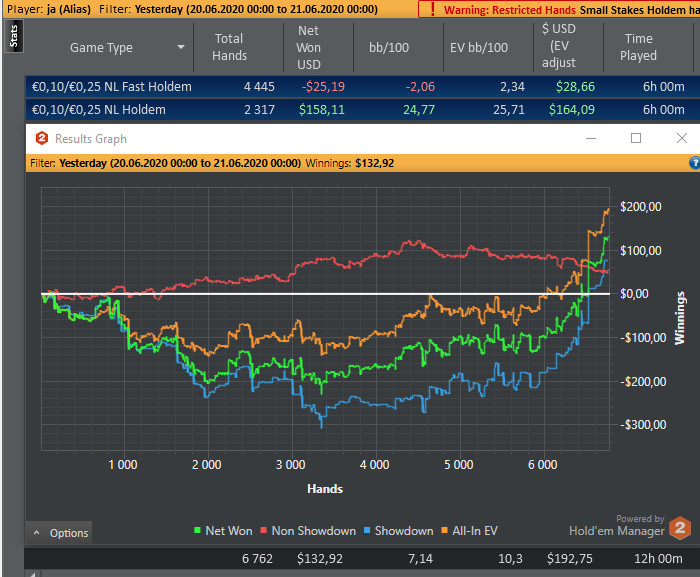Click the red warning exclamation icon
Viewport: 700px width, 577px height.
click(x=432, y=9)
